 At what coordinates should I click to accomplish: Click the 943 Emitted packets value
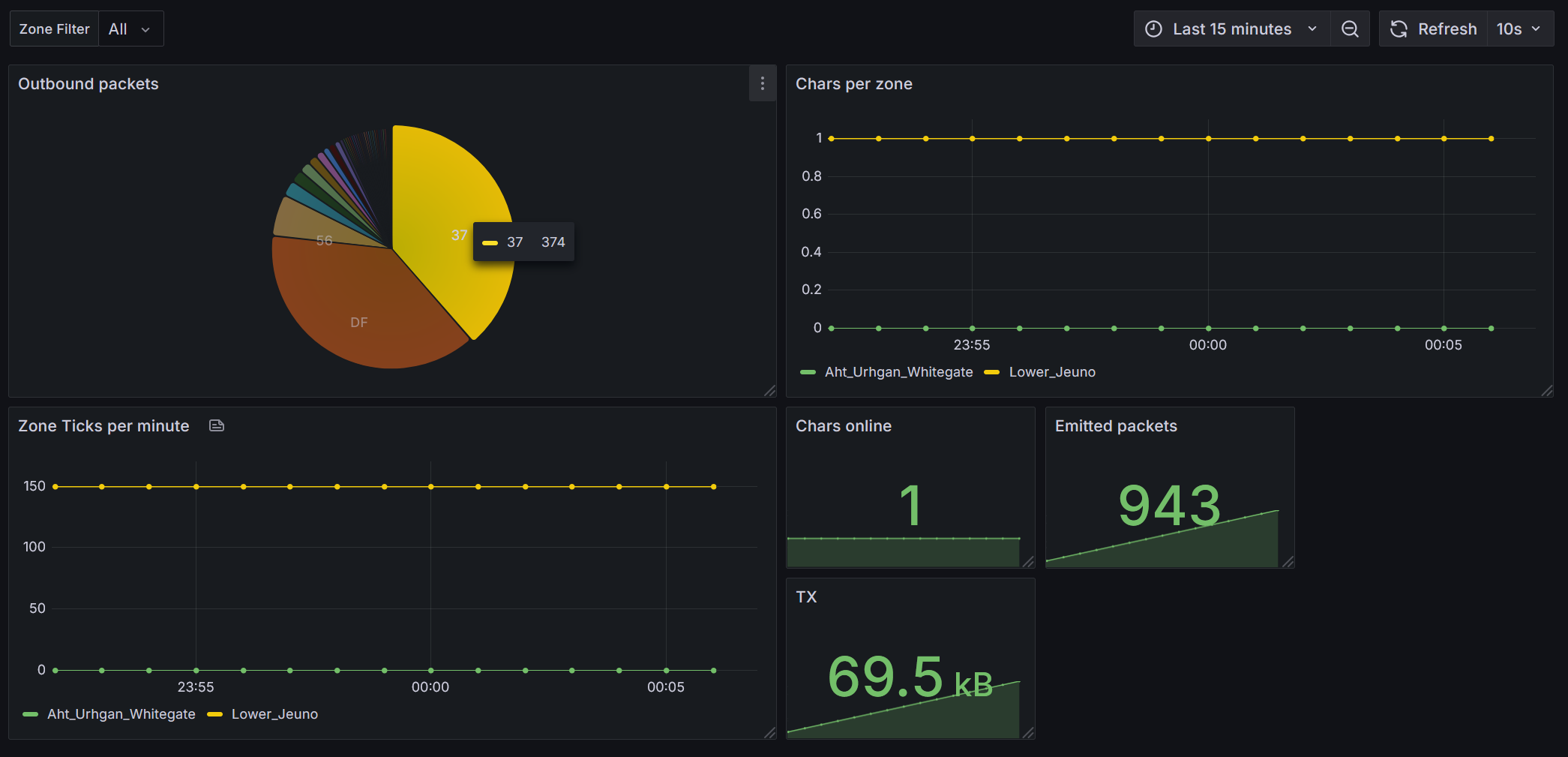tap(1170, 506)
